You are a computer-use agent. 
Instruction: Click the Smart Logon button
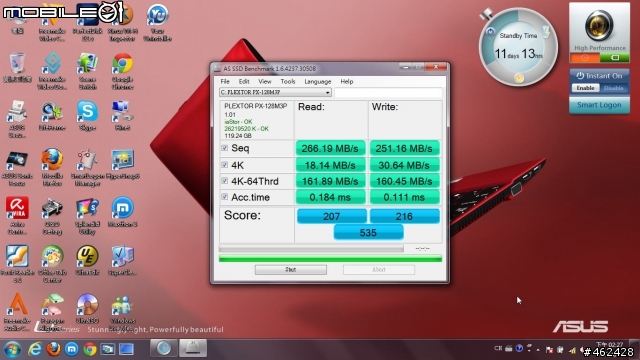click(x=599, y=105)
